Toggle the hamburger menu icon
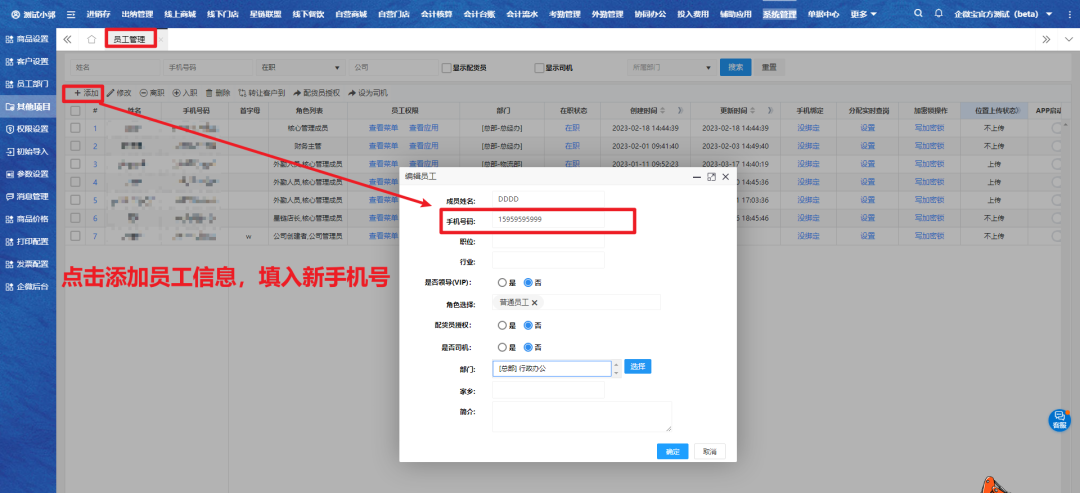The height and width of the screenshot is (493, 1080). (x=71, y=14)
